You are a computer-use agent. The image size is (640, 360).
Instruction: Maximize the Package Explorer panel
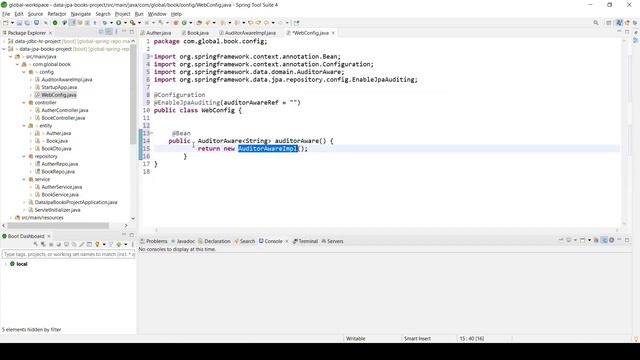point(132,31)
